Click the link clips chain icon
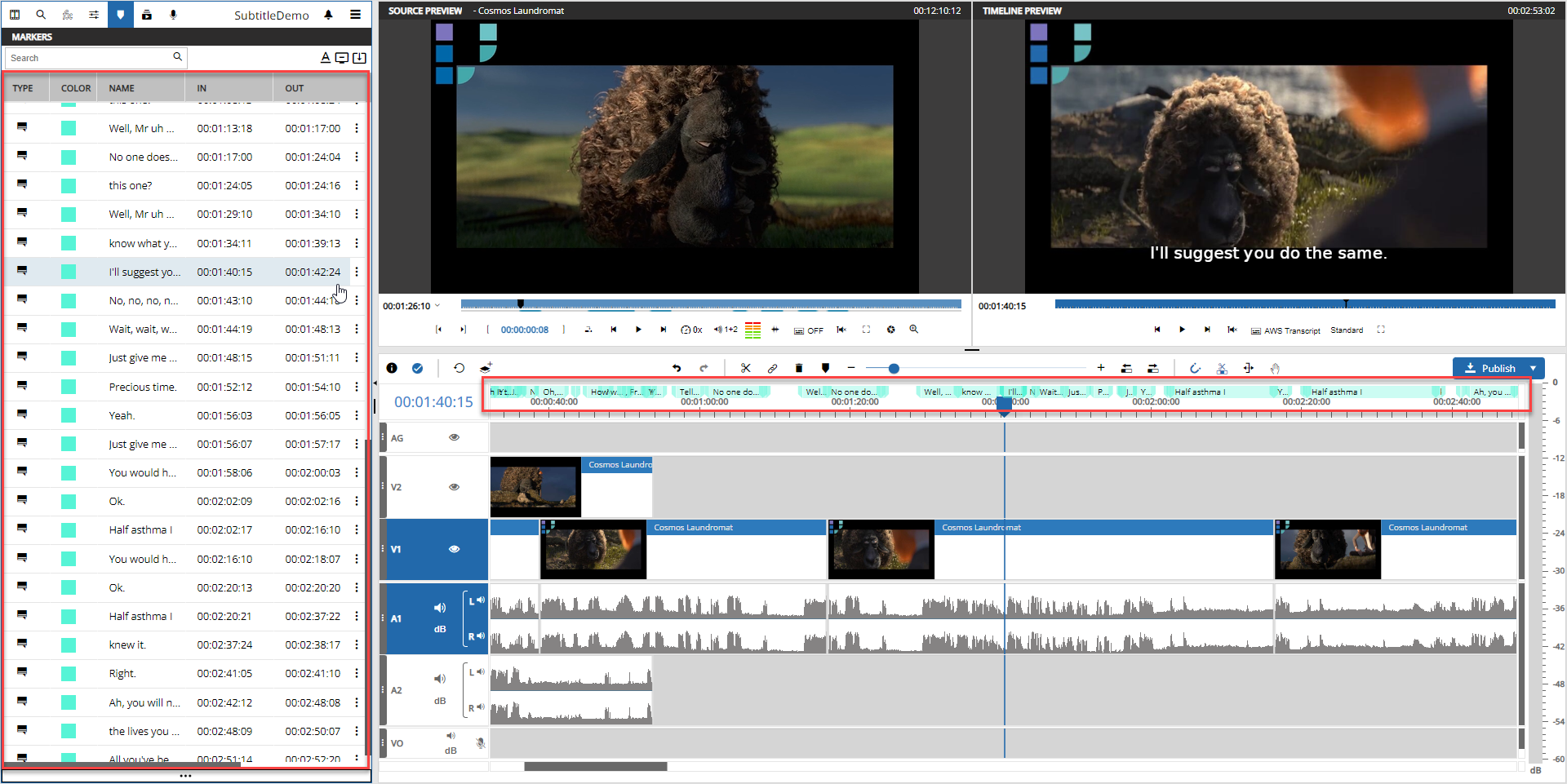Image resolution: width=1567 pixels, height=784 pixels. click(772, 368)
